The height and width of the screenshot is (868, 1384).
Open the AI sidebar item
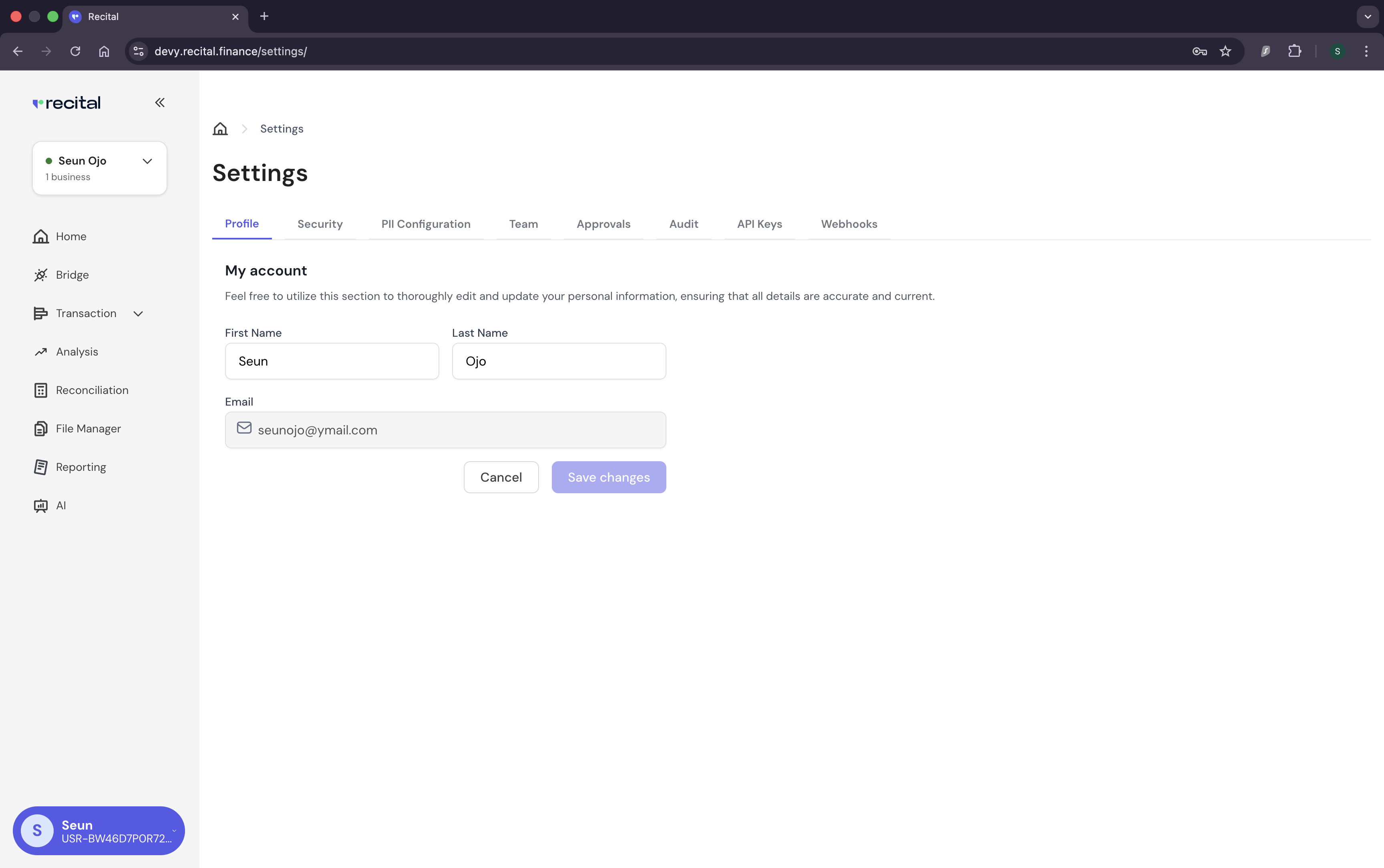60,506
